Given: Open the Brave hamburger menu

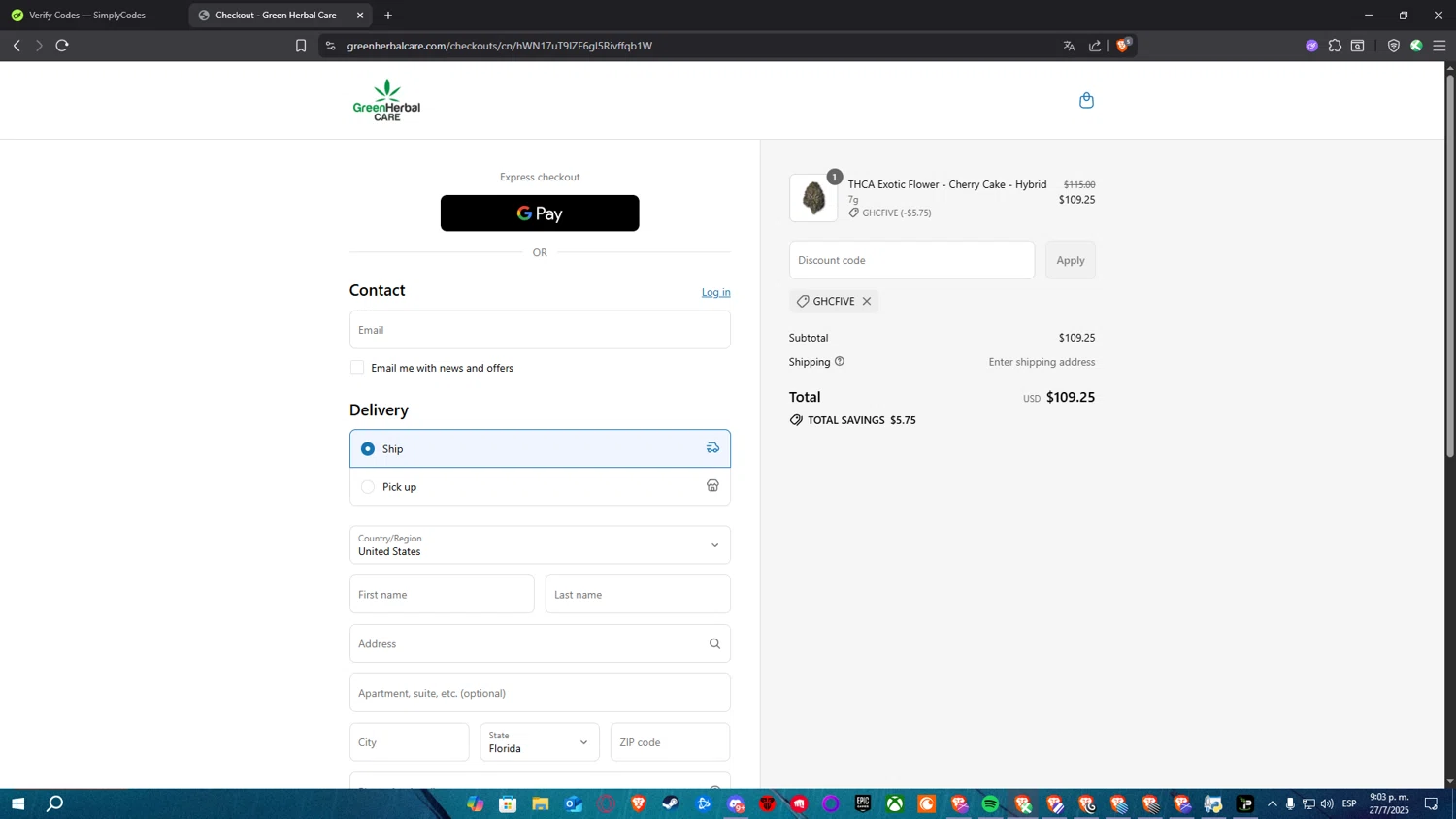Looking at the screenshot, I should tap(1439, 46).
